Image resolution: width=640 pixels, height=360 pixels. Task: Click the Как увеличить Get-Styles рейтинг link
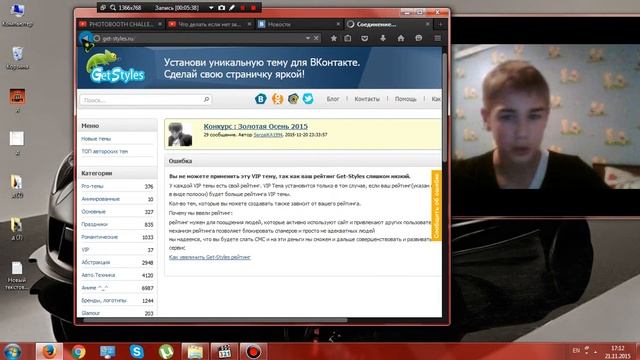click(x=210, y=257)
